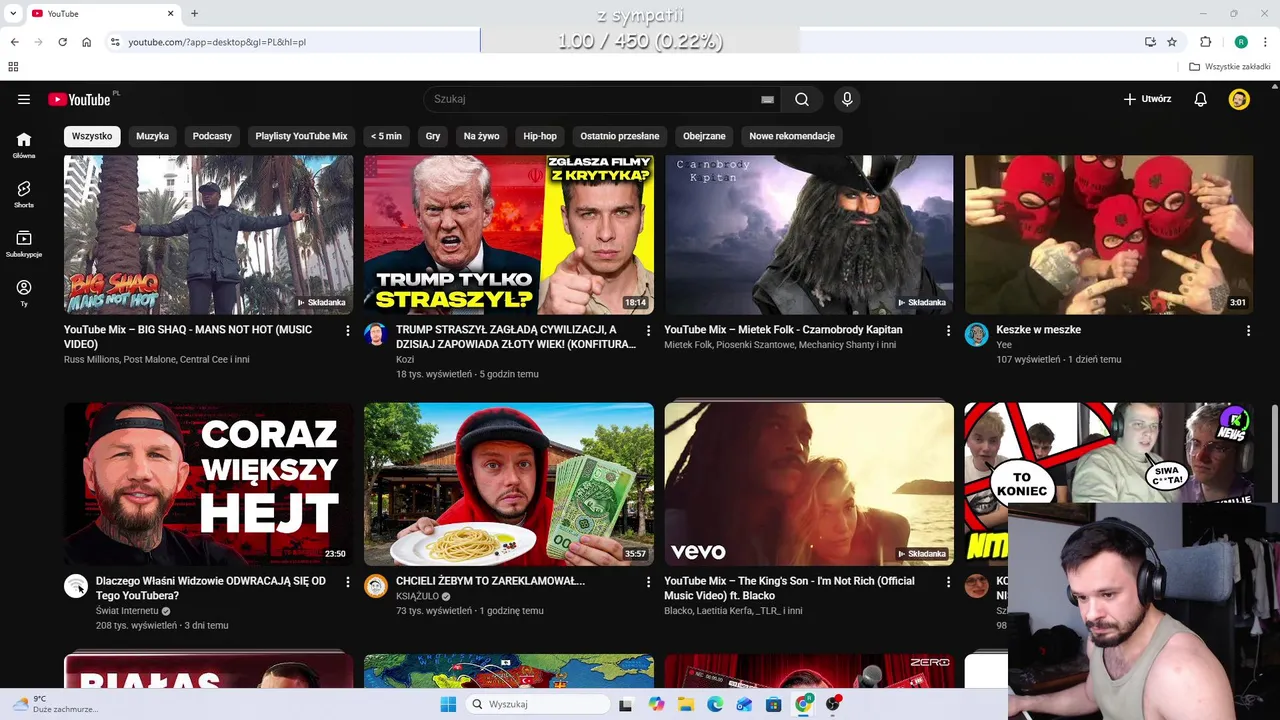
Task: Click the address bar URL
Action: (217, 42)
